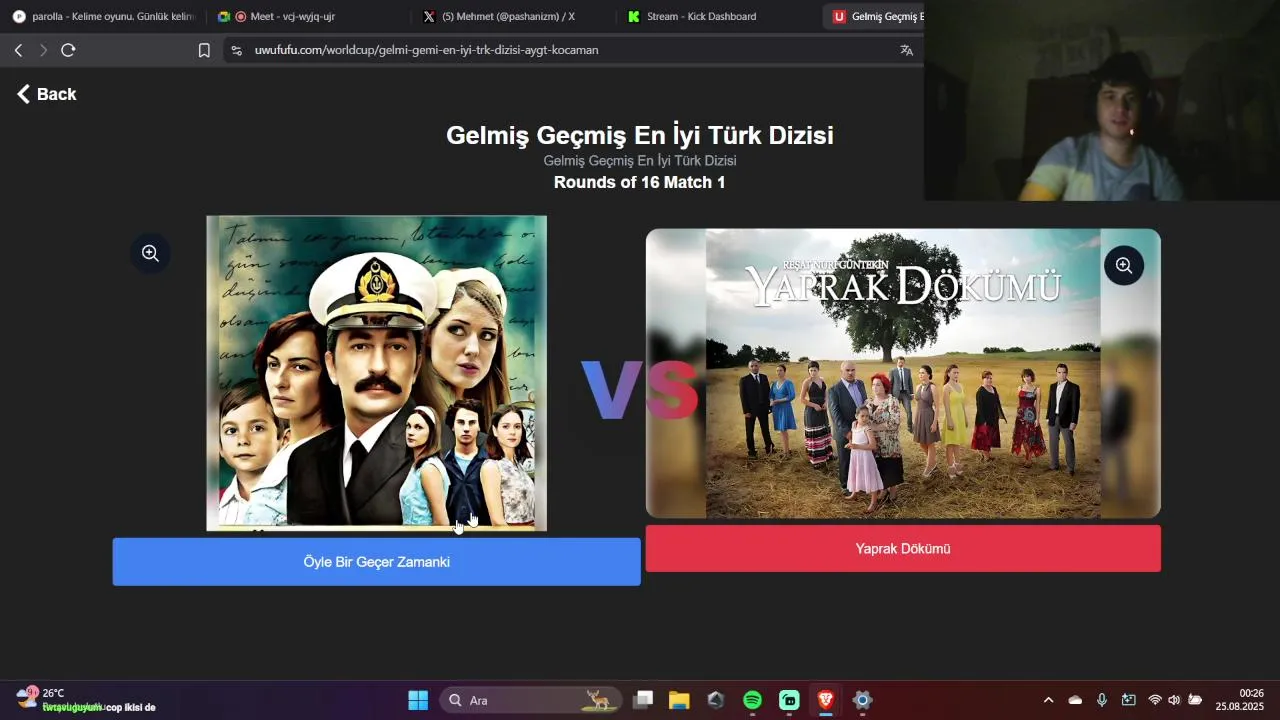
Task: Go back in browser history
Action: pos(18,50)
